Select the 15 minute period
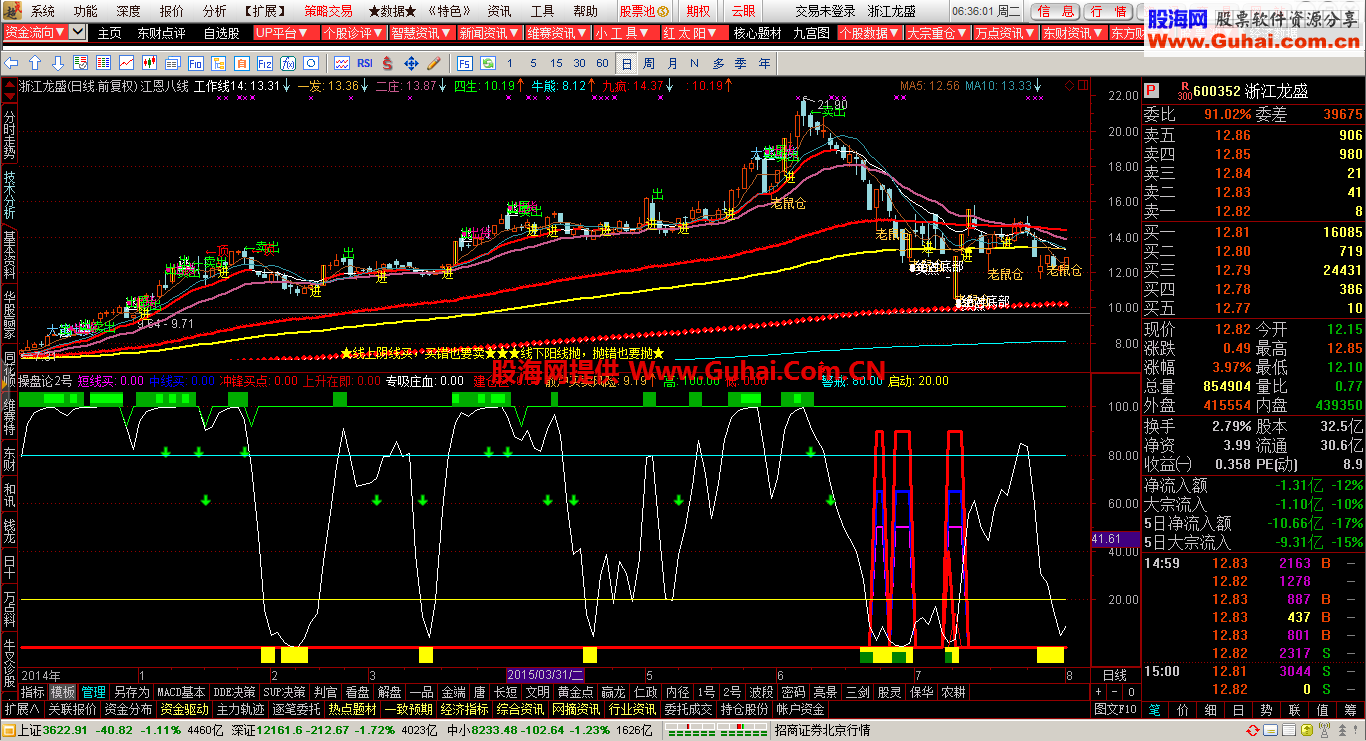 point(556,63)
